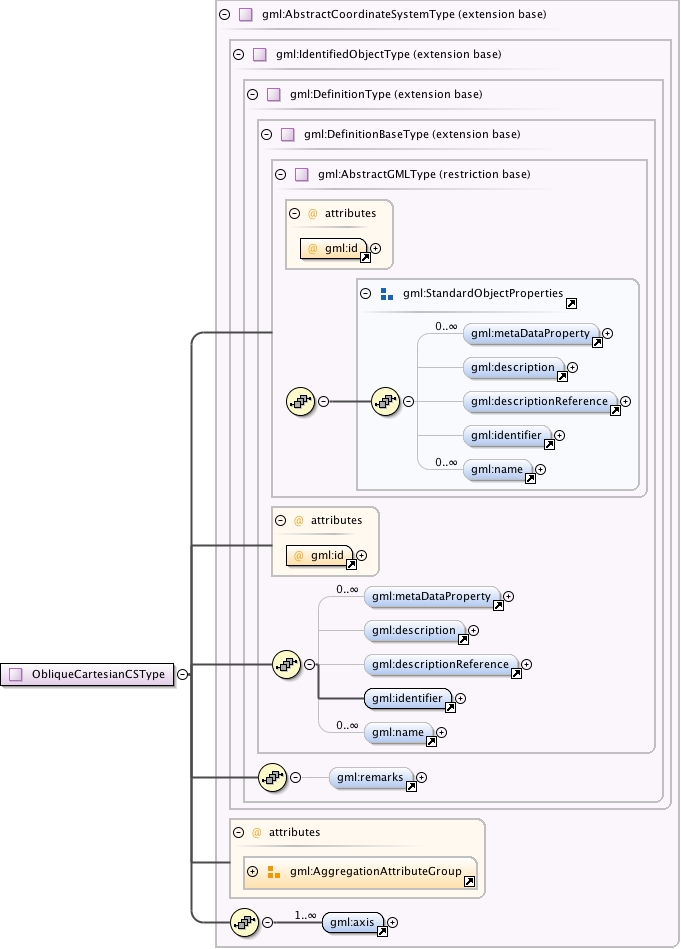Follow reference arrow on gml:AggregationAttributeGroup
This screenshot has width=681, height=949.
pyautogui.click(x=469, y=882)
